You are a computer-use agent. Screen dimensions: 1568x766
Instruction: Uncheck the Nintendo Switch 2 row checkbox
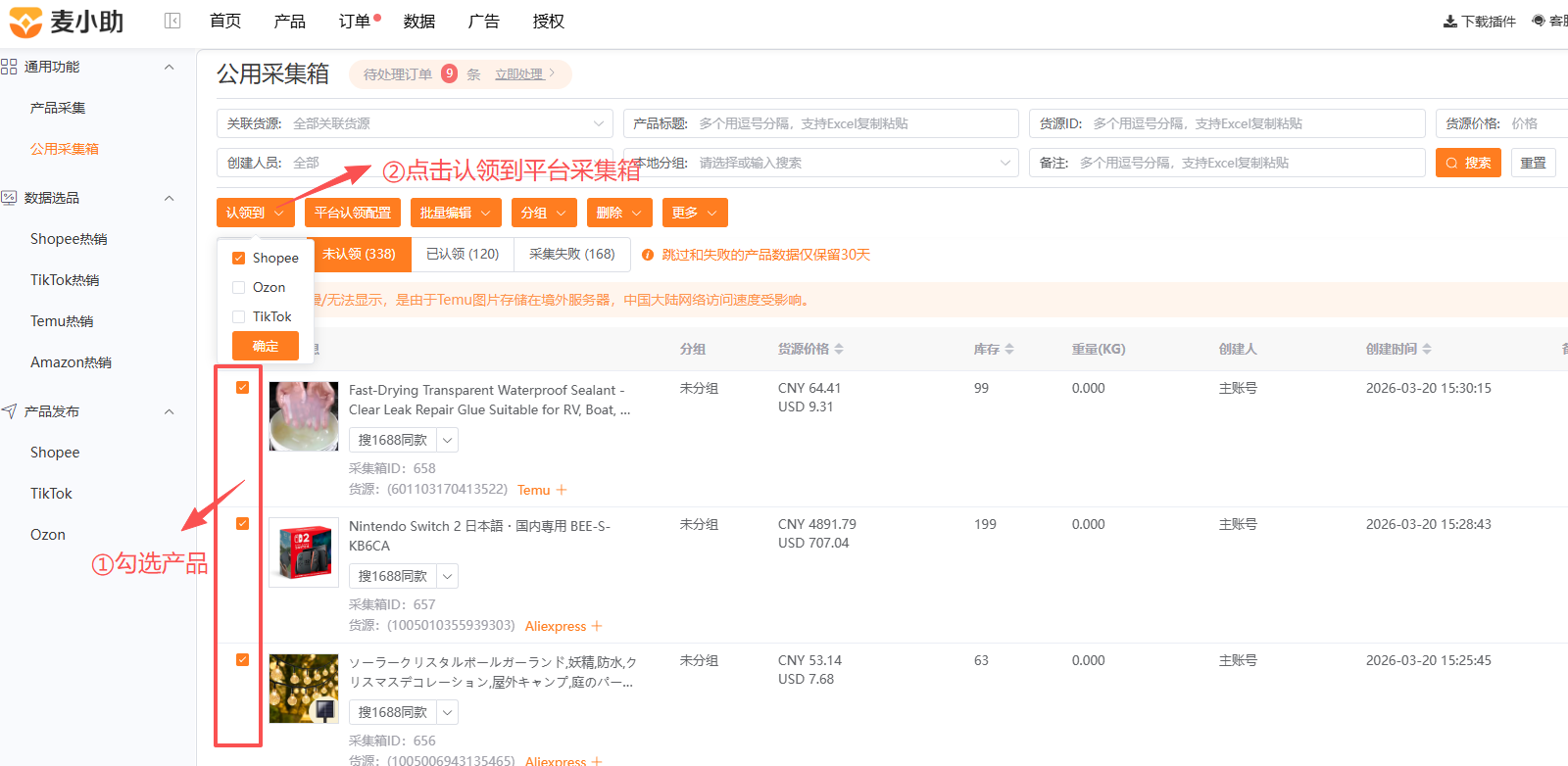pos(242,524)
